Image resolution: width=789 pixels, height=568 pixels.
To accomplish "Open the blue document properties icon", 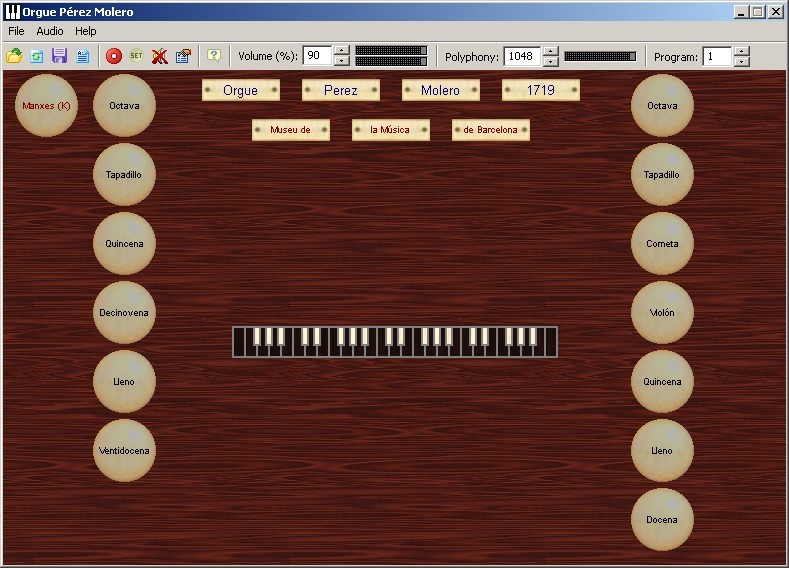I will [83, 56].
